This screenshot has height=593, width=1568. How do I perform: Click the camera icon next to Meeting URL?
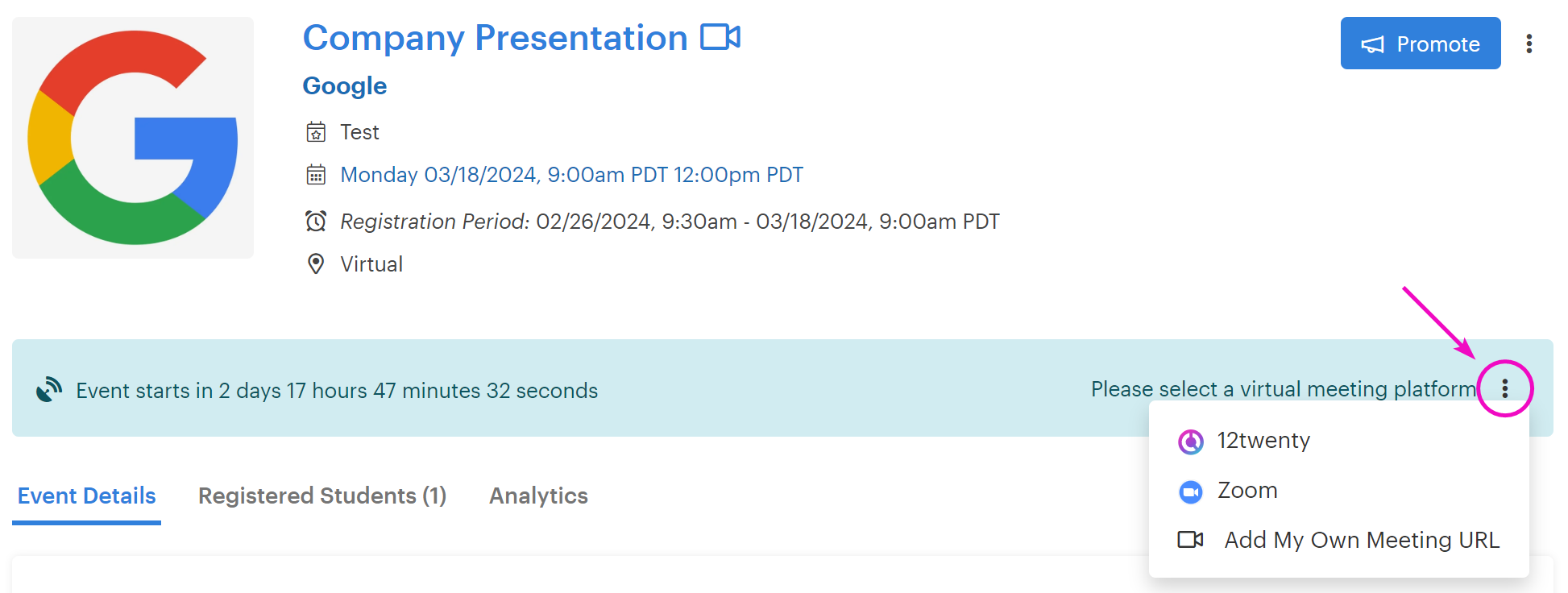pyautogui.click(x=1191, y=540)
